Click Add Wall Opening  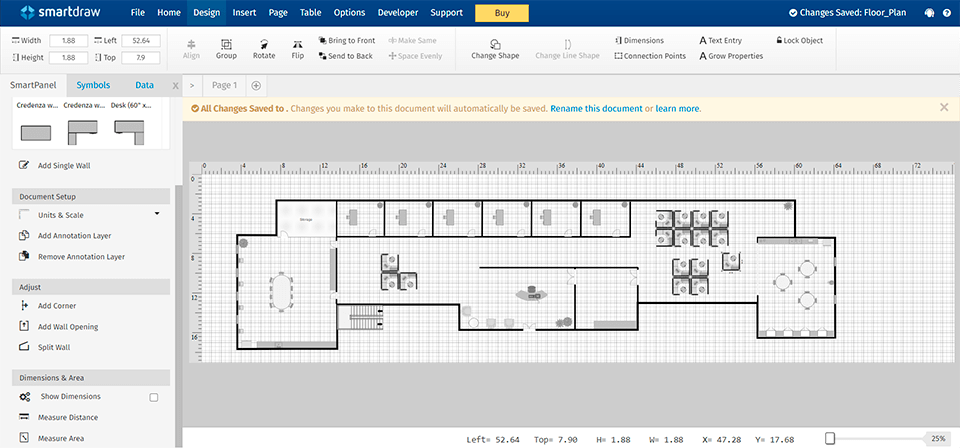click(x=58, y=326)
